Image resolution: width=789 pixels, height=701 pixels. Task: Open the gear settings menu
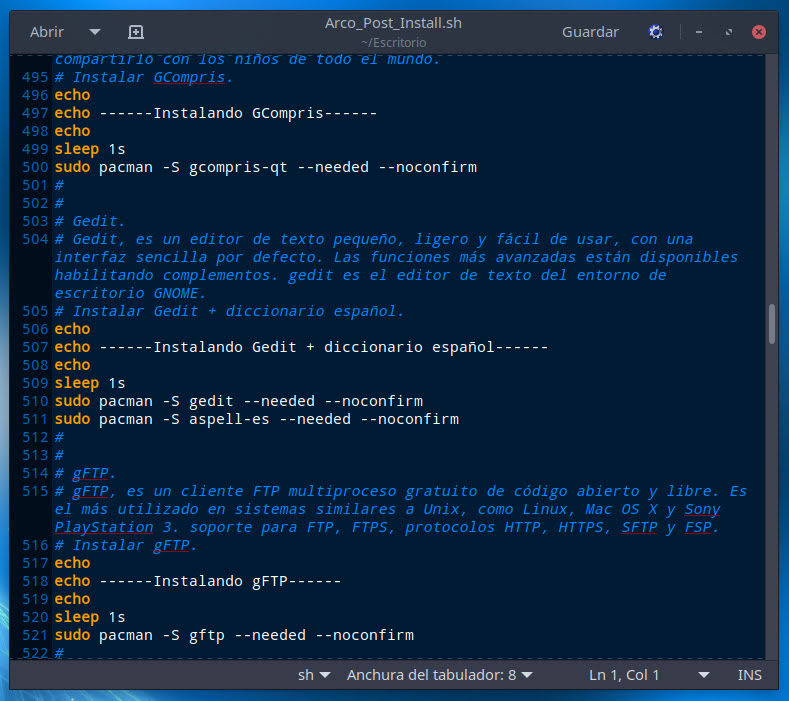656,32
